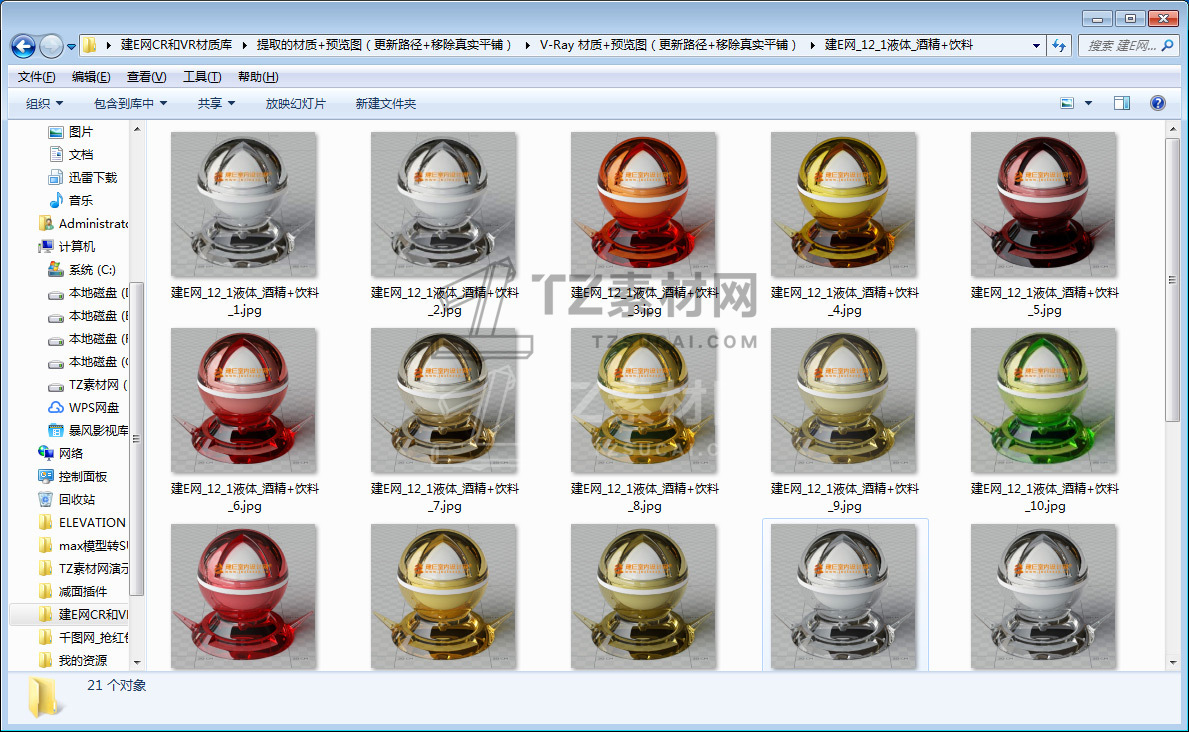Open the 共享 dropdown
1189x732 pixels.
click(x=216, y=103)
